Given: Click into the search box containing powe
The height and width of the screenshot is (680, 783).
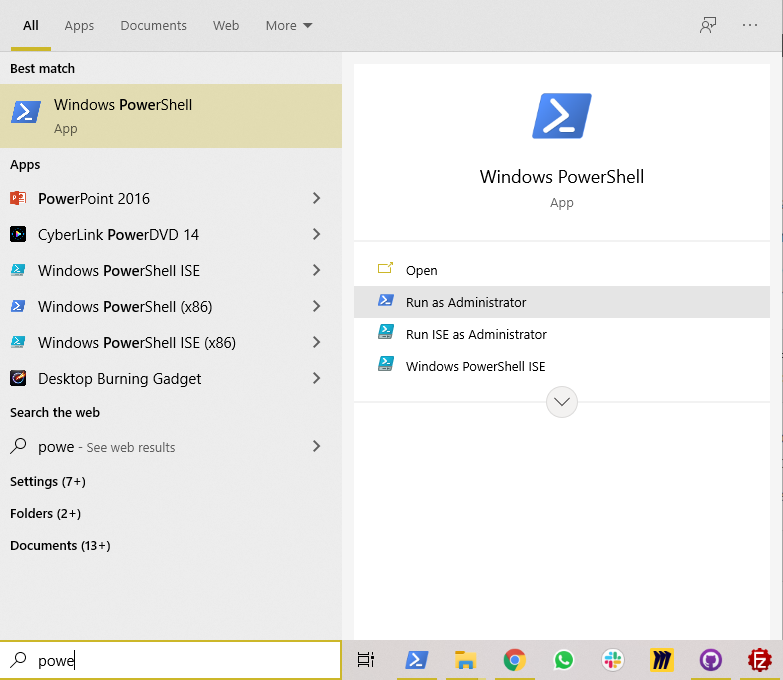Looking at the screenshot, I should point(171,660).
